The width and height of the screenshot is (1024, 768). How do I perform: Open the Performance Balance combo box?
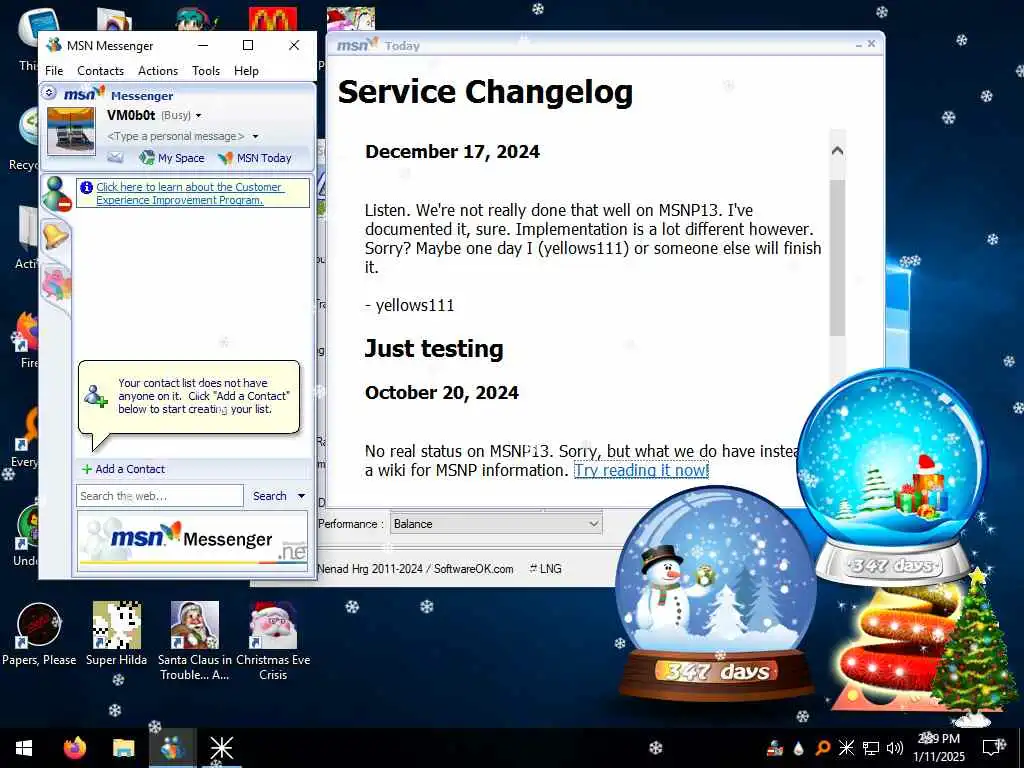[496, 524]
